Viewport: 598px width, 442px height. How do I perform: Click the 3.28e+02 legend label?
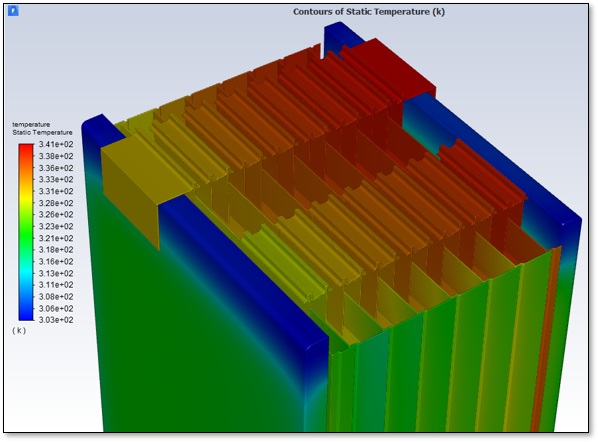pos(56,203)
